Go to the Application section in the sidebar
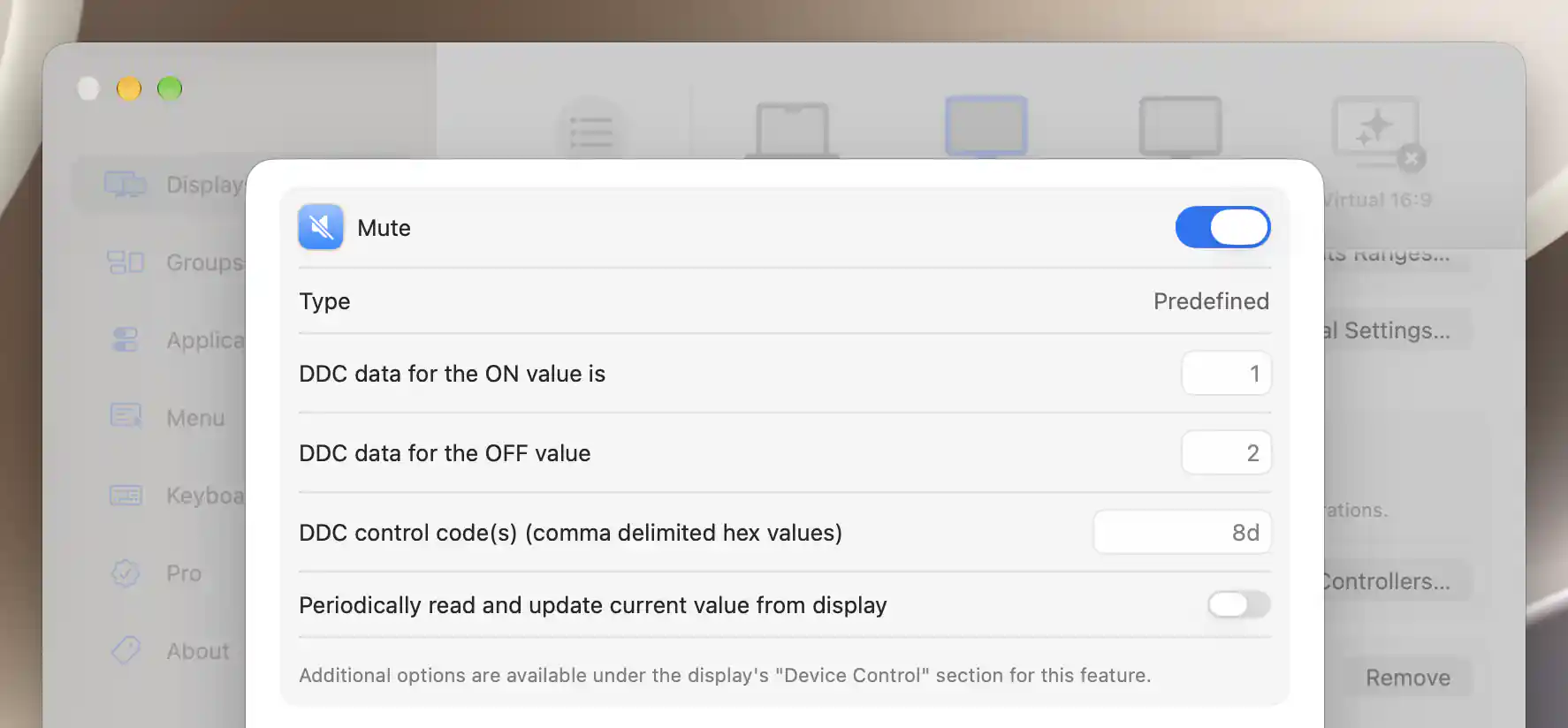 175,340
